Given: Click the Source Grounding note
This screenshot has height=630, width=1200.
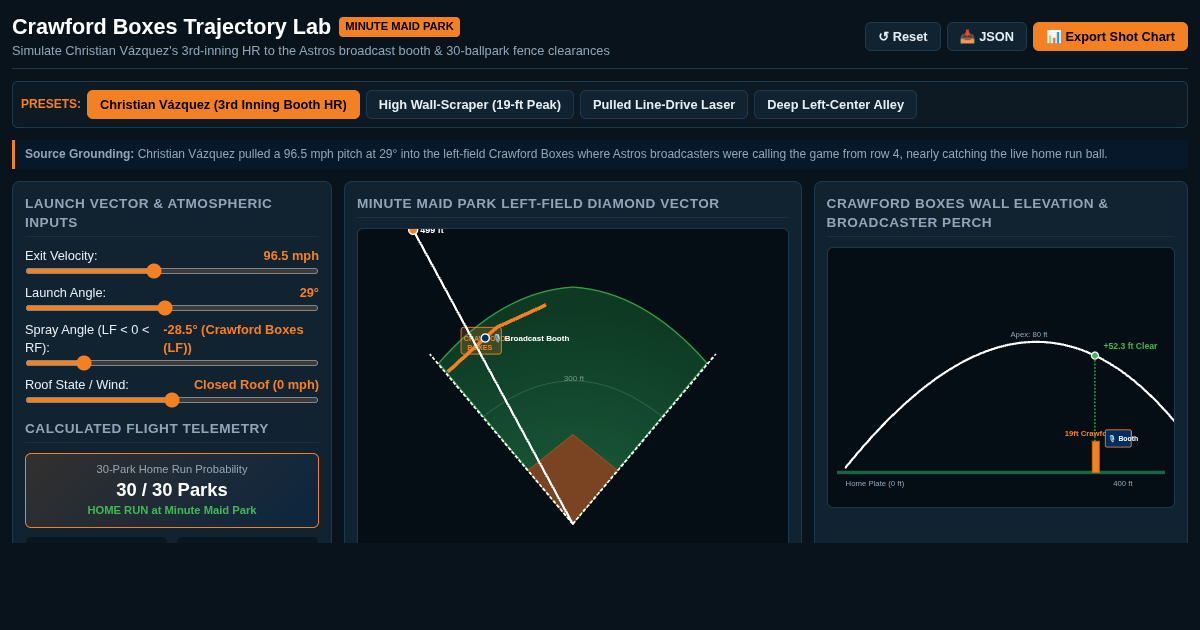Looking at the screenshot, I should click(x=600, y=154).
